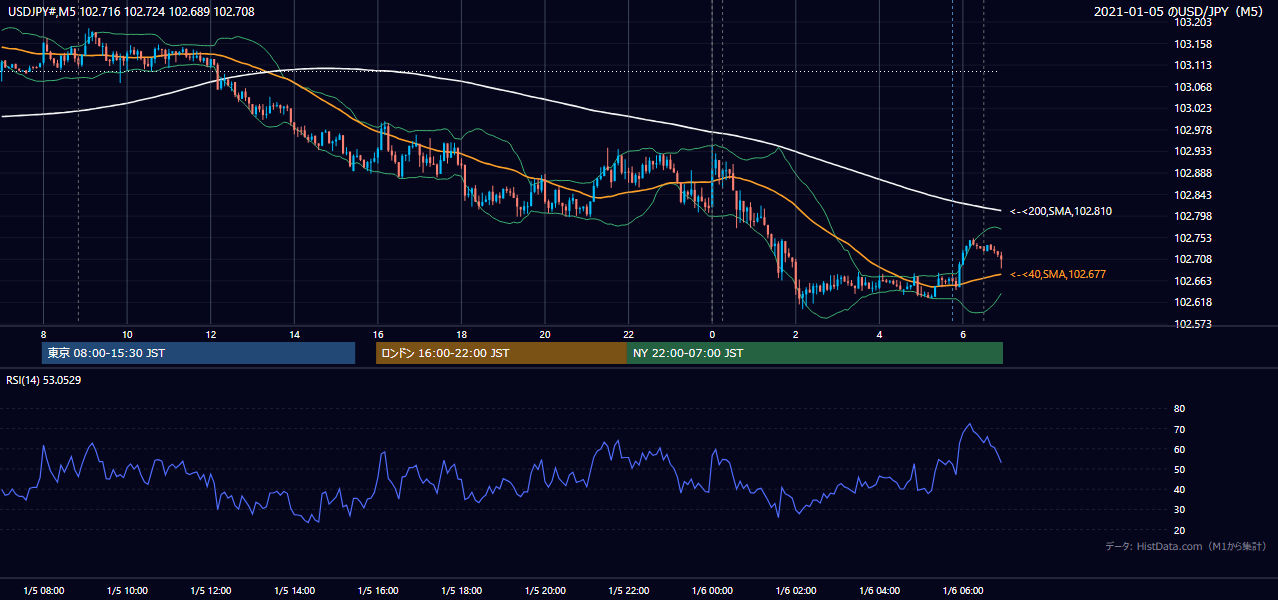Click the 102.798 price axis label
1278x600 pixels.
pos(1193,216)
